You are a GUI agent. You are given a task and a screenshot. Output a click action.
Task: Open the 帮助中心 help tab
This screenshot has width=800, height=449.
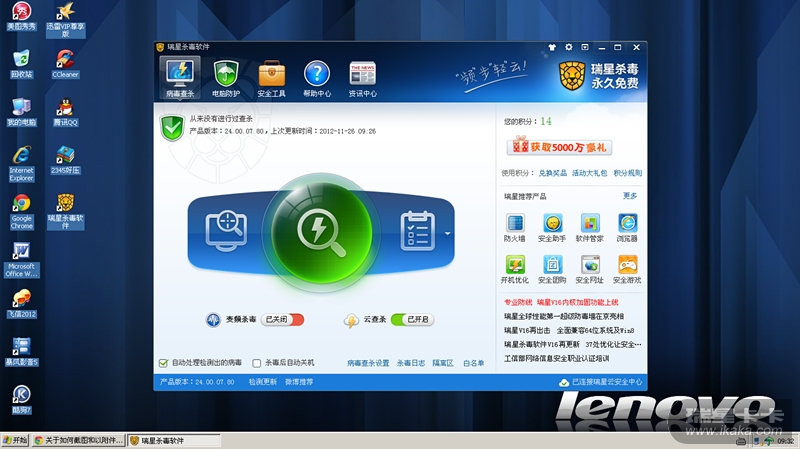[317, 78]
